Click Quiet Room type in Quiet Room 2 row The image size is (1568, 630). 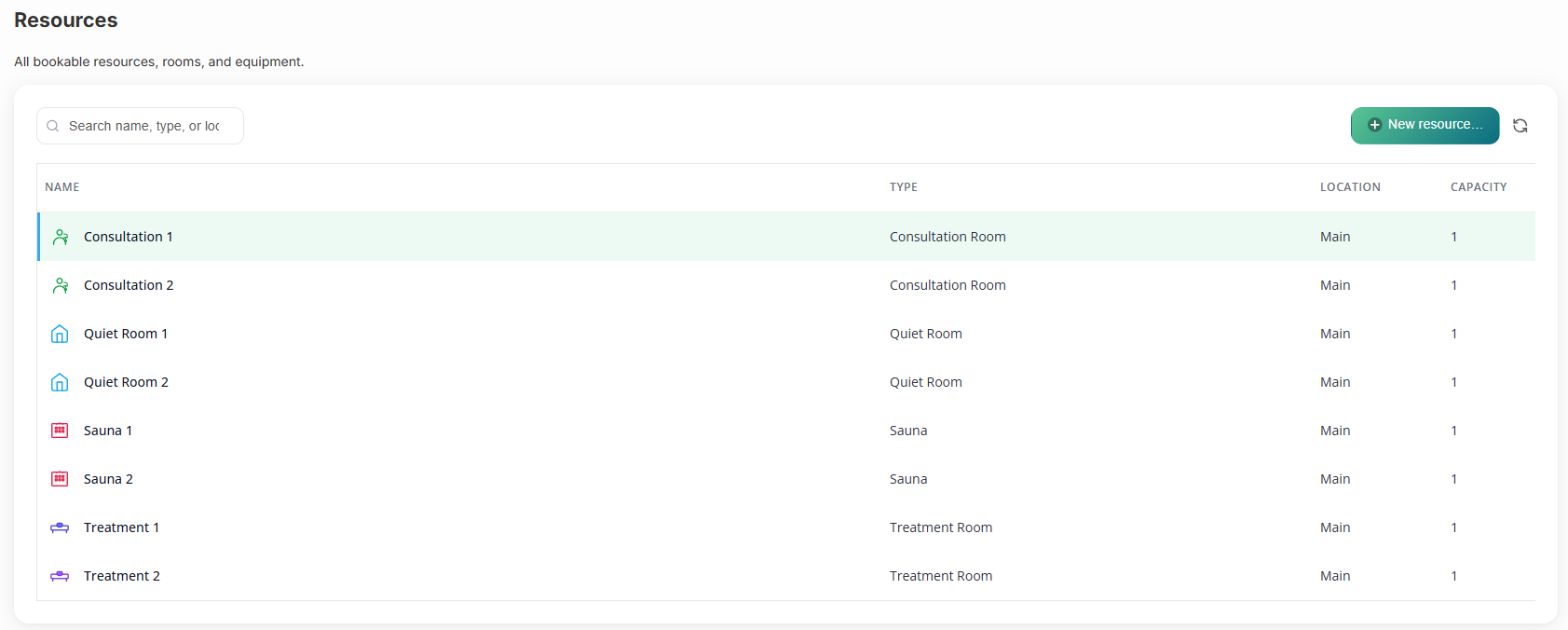pos(926,382)
